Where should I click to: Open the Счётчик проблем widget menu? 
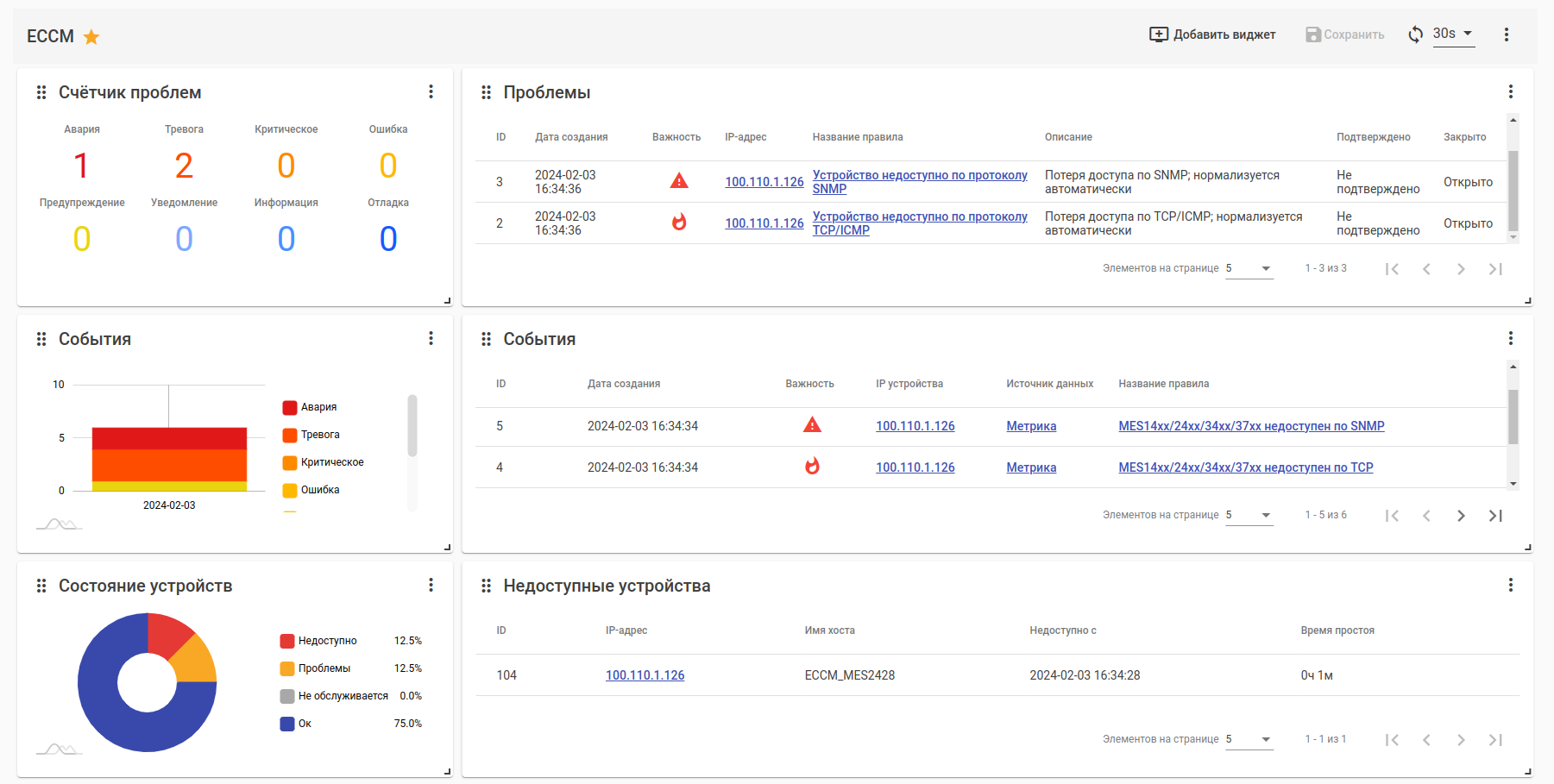pyautogui.click(x=431, y=91)
